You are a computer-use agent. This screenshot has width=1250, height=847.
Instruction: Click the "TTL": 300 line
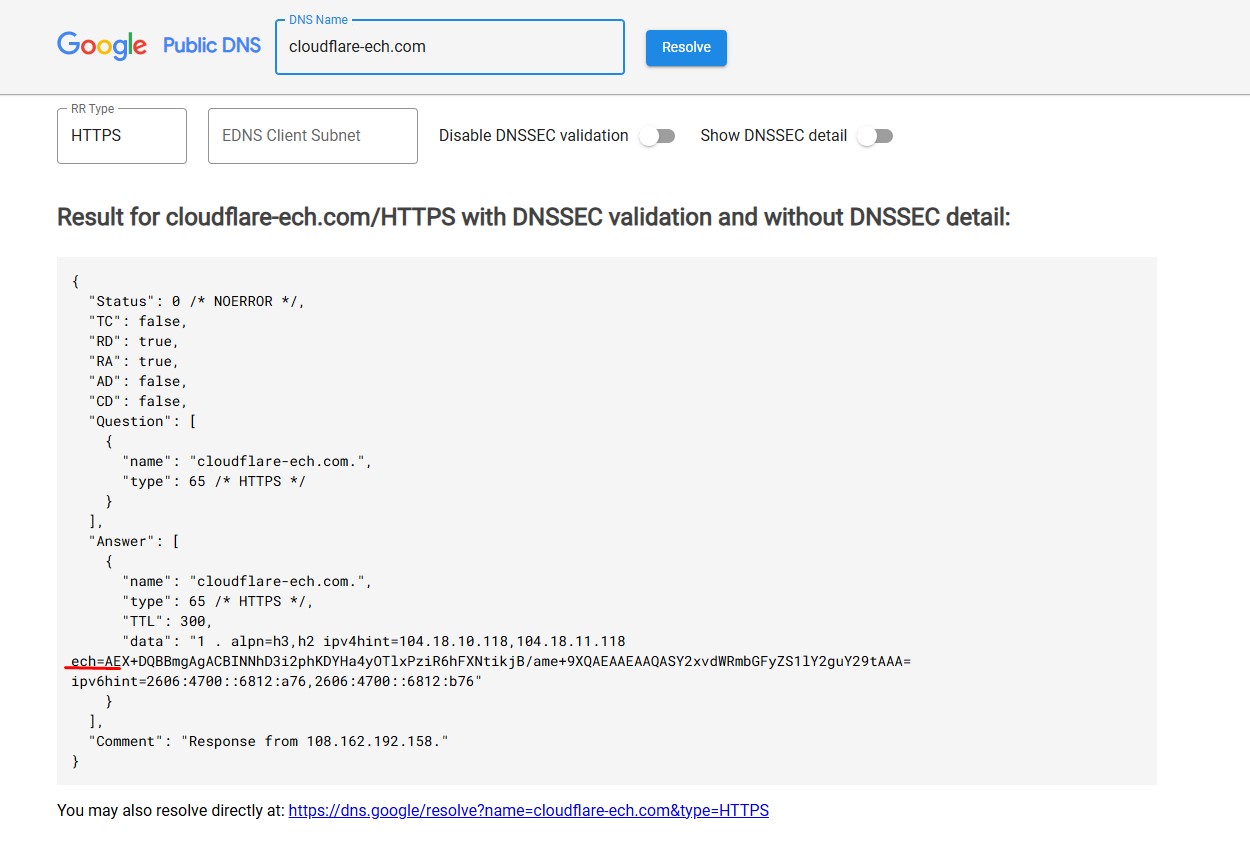(167, 621)
